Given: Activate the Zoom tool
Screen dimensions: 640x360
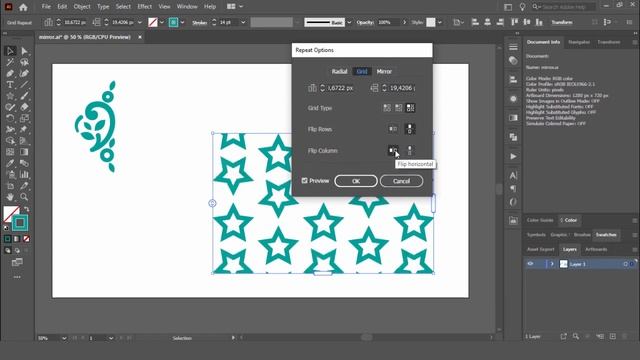Looking at the screenshot, I should click(24, 197).
